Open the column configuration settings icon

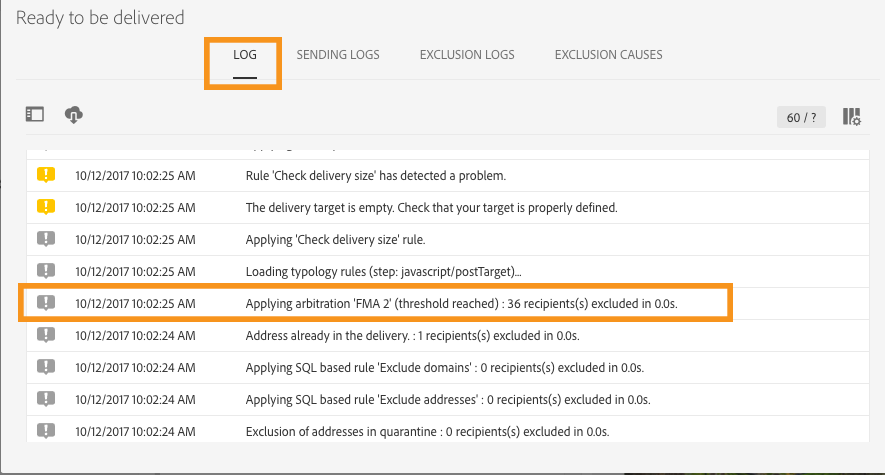click(852, 117)
